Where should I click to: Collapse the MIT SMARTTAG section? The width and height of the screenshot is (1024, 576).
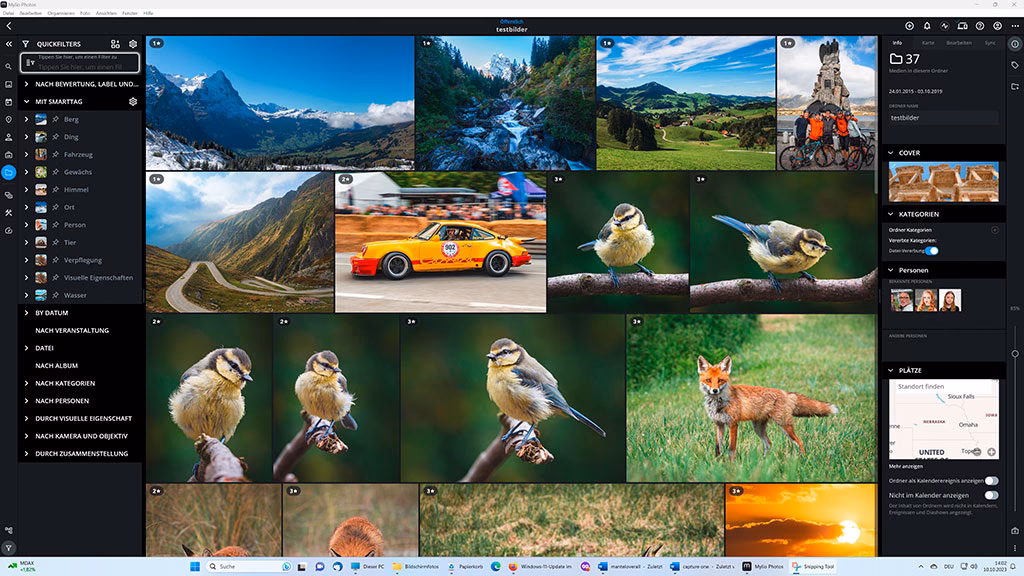point(26,101)
